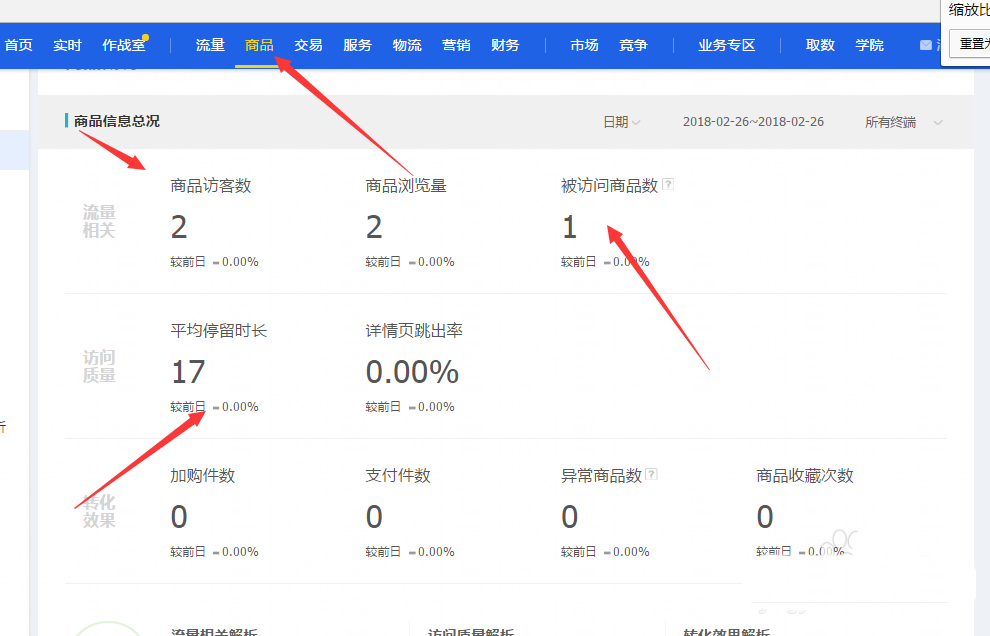Go to the 流量 tab
Screen dimensions: 990x636
coord(210,45)
